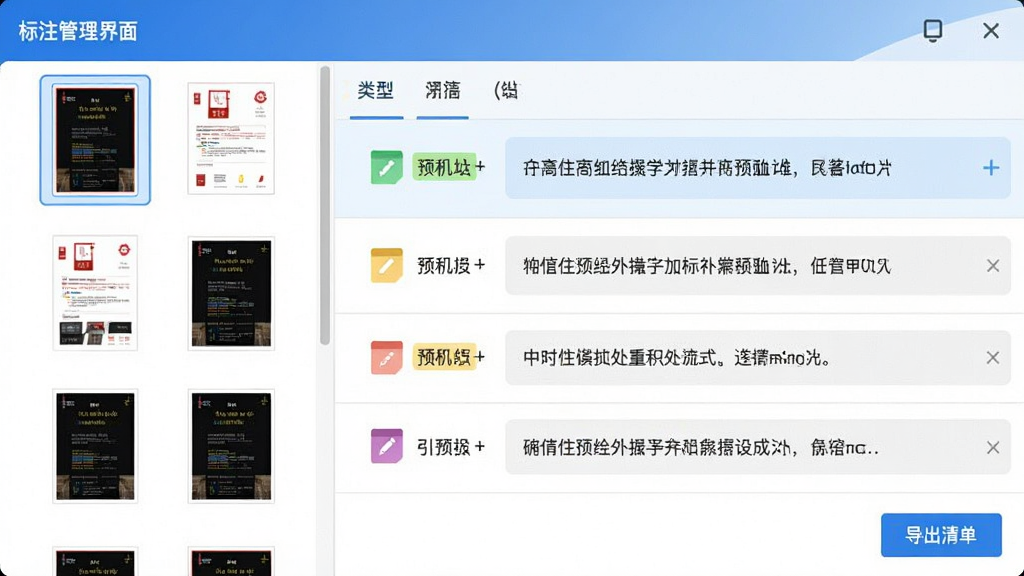The image size is (1024, 576).
Task: Click the text field in the red annotation row
Action: 758,358
